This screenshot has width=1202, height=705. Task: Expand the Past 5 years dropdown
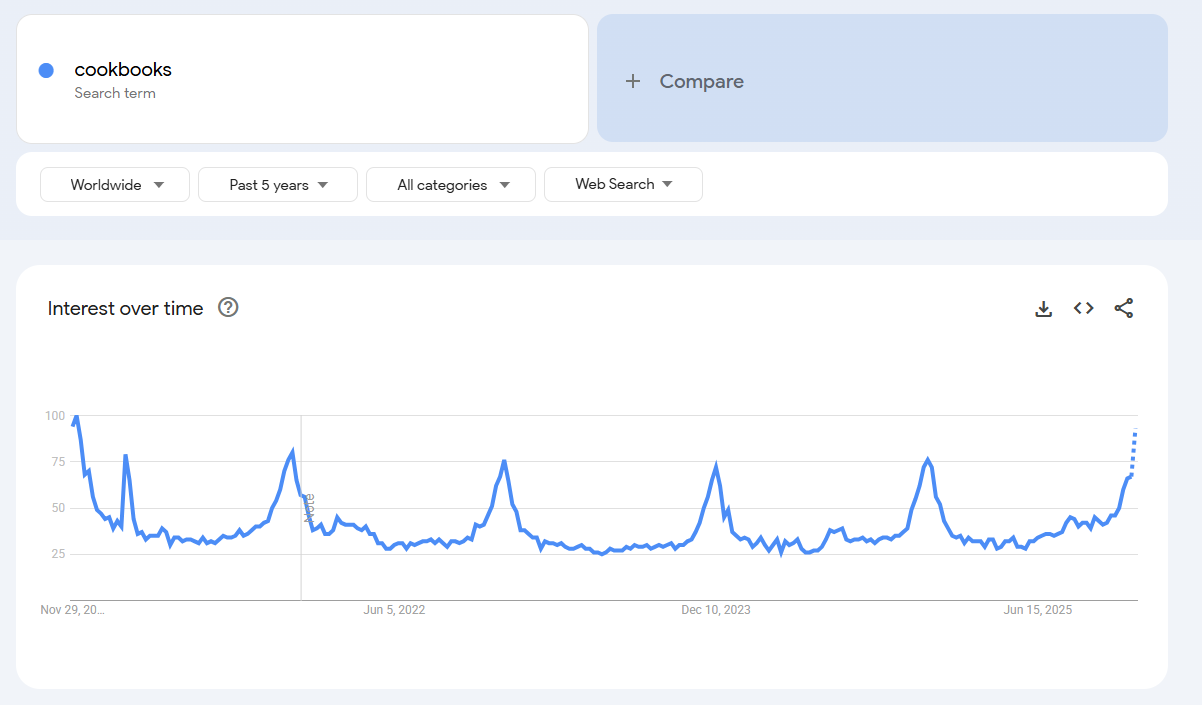tap(278, 185)
